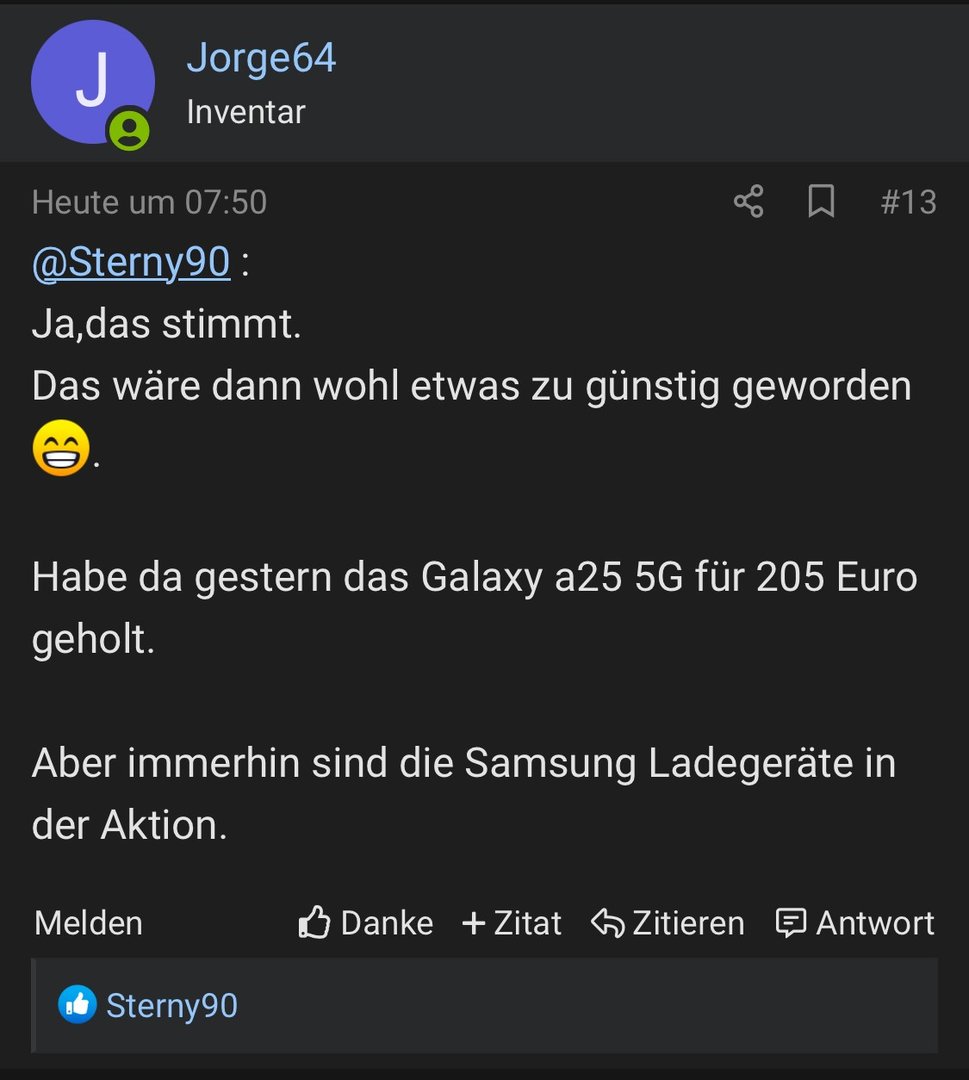Screen dimensions: 969x1080
Task: Bookmark this post with the bookmark icon
Action: coord(821,201)
